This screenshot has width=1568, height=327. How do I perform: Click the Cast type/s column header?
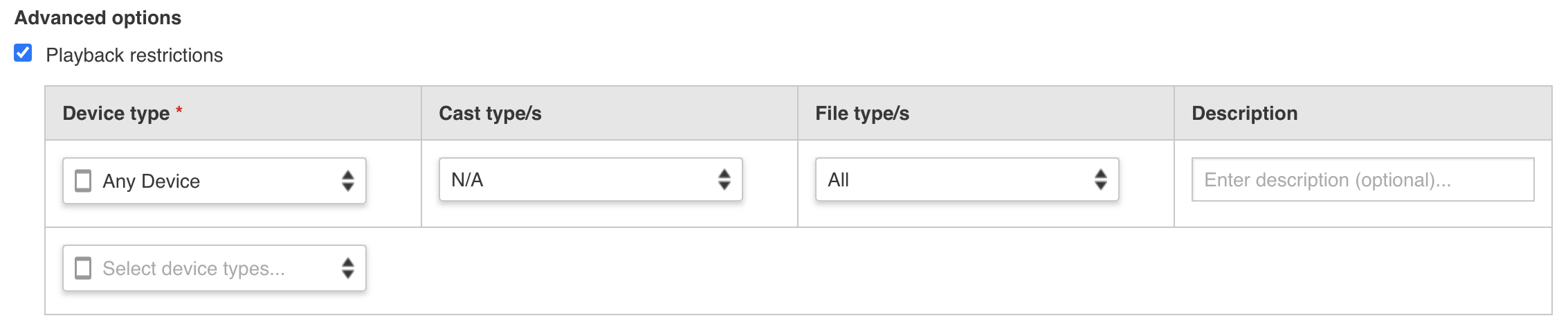click(490, 114)
